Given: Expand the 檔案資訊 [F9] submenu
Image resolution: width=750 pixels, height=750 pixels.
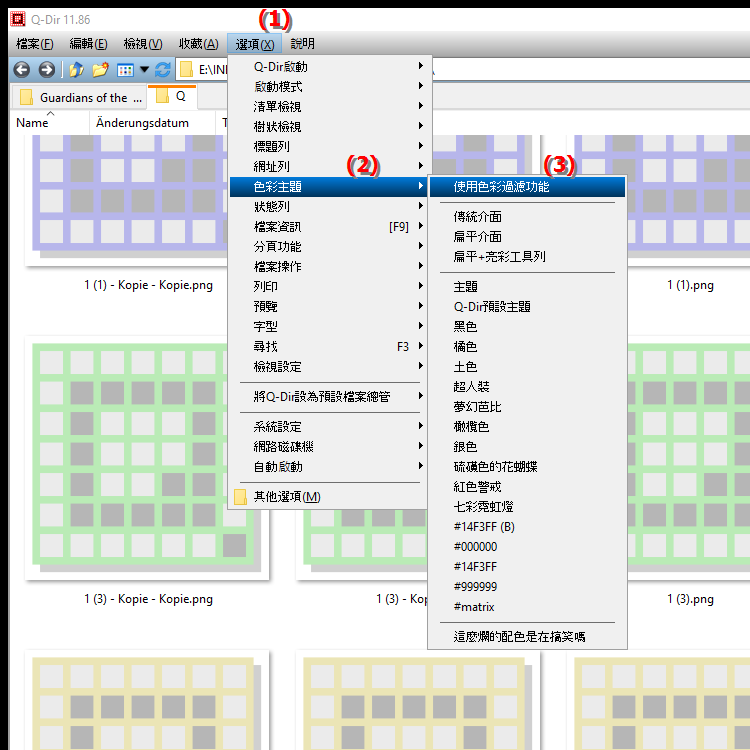Looking at the screenshot, I should pyautogui.click(x=330, y=227).
